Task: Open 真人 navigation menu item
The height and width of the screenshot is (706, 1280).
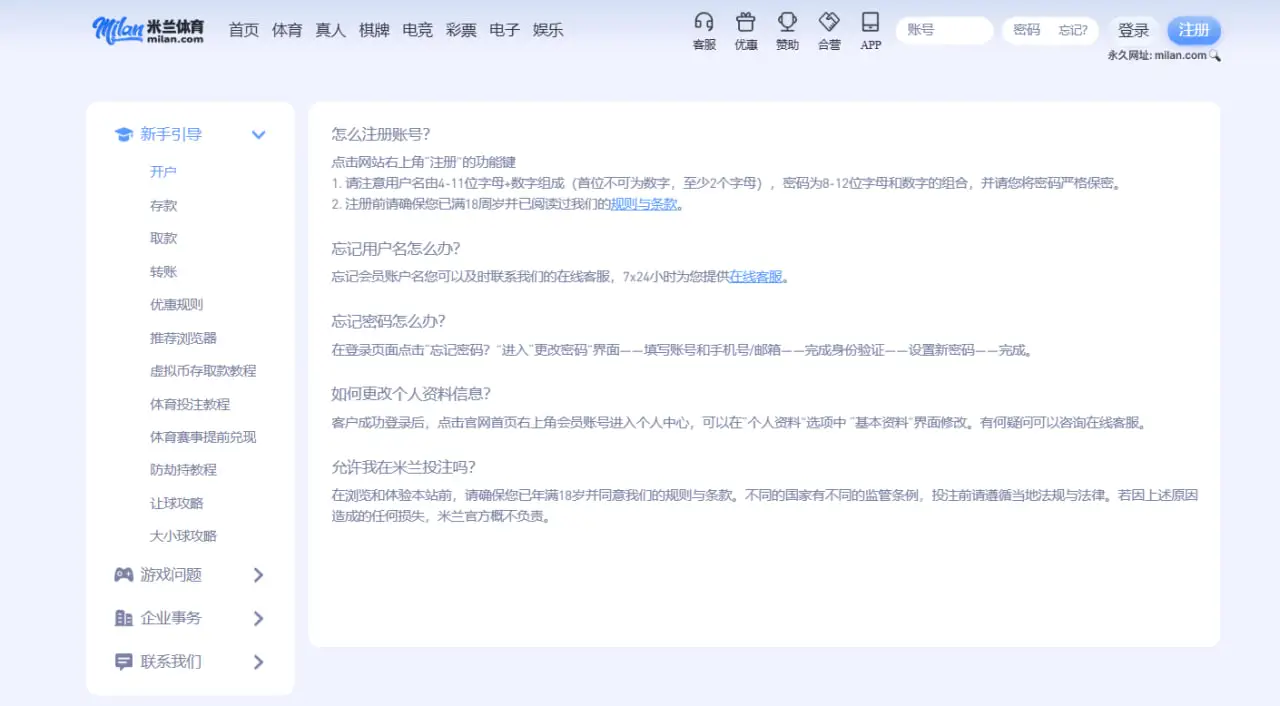Action: [331, 30]
